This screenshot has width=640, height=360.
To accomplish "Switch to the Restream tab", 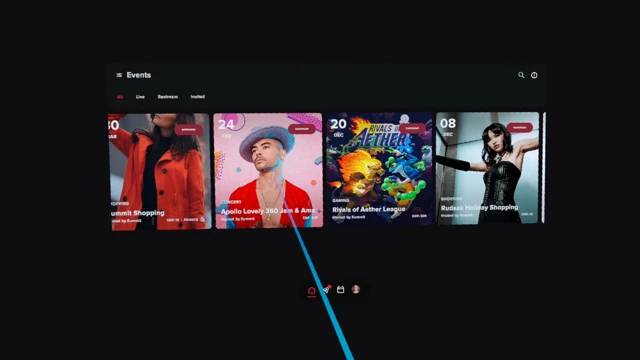I will 168,97.
